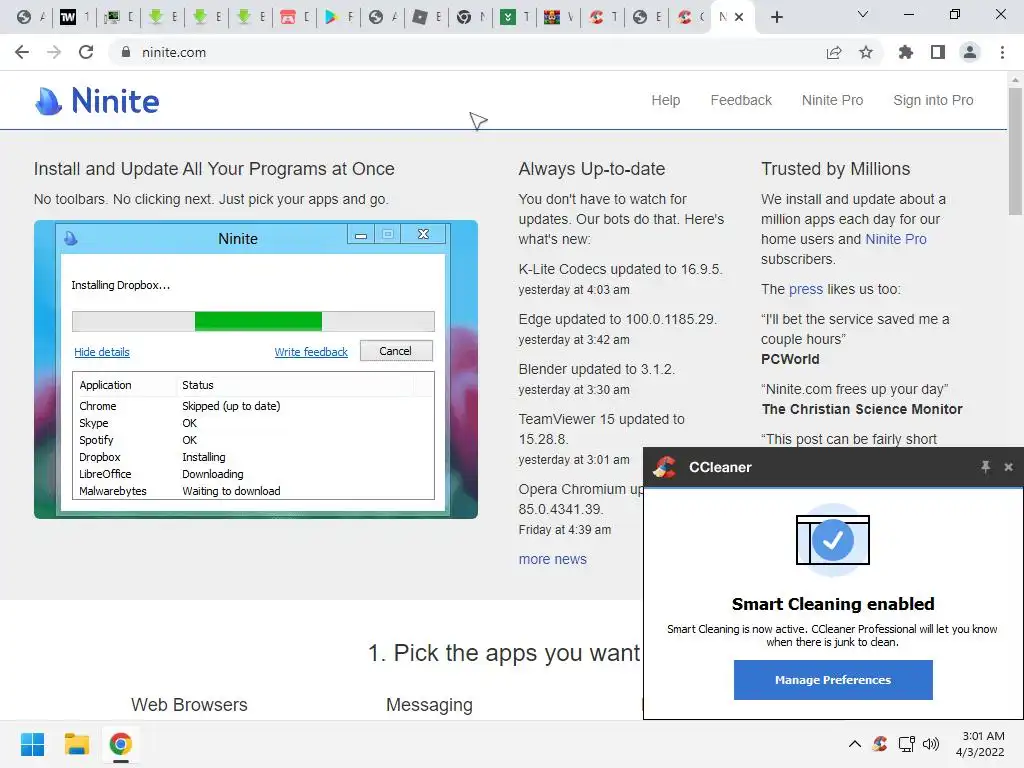Click the Web Browsers category heading
This screenshot has height=768, width=1024.
189,705
